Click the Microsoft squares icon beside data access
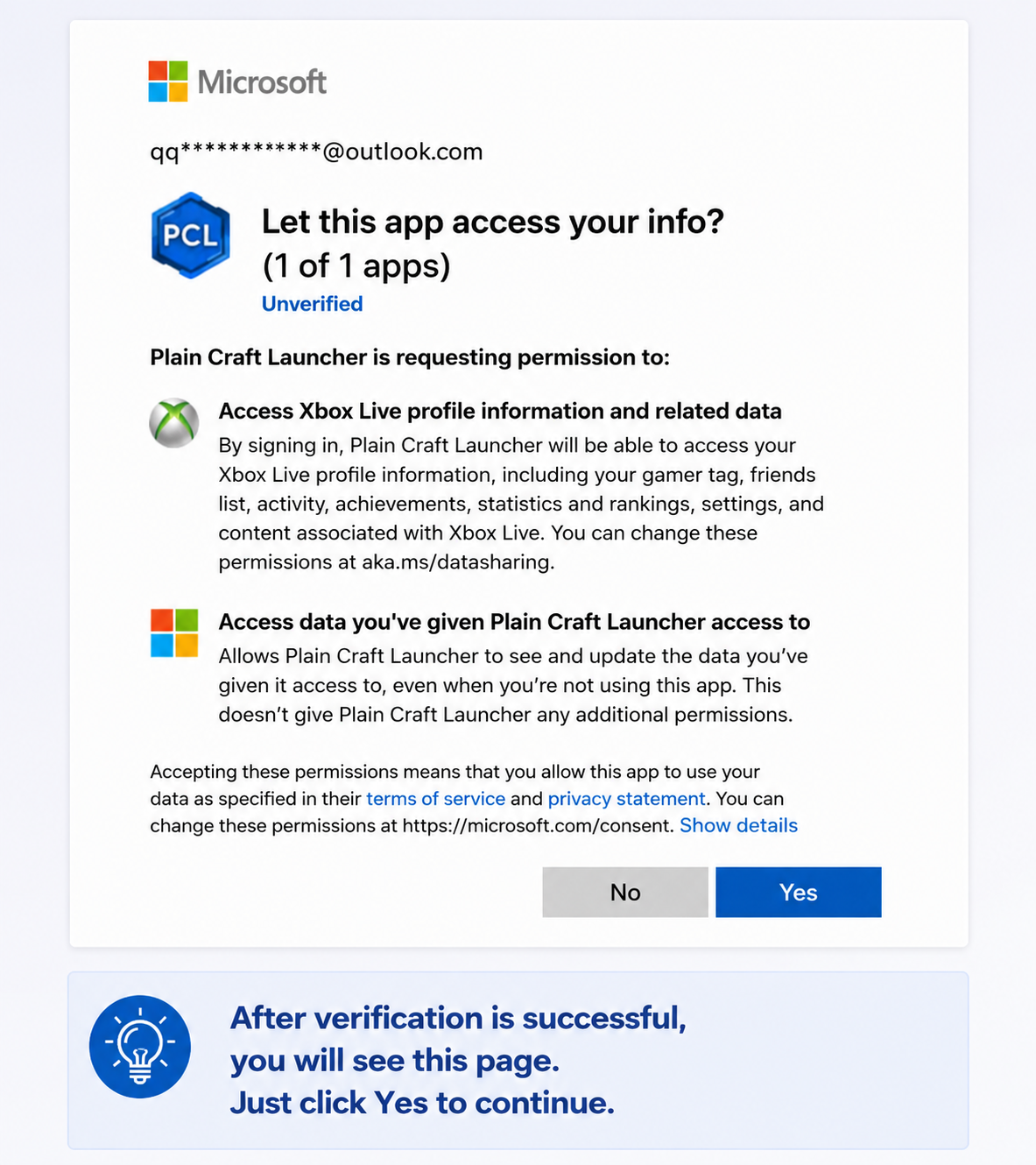 pyautogui.click(x=174, y=633)
